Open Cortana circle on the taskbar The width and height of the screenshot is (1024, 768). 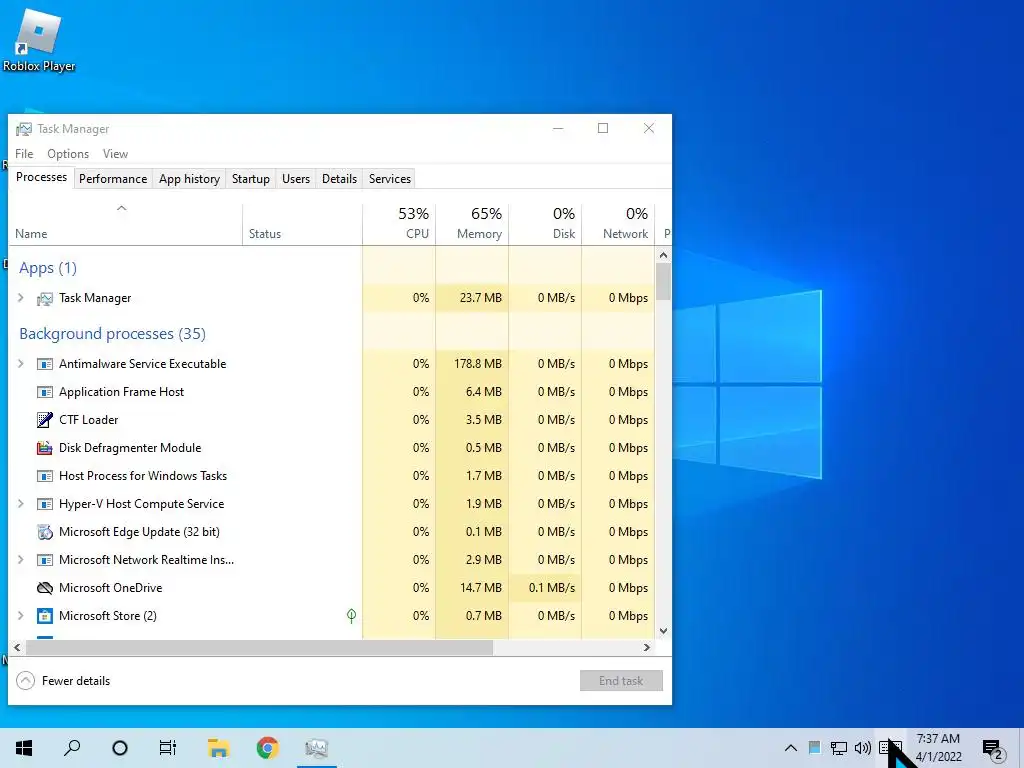point(120,748)
